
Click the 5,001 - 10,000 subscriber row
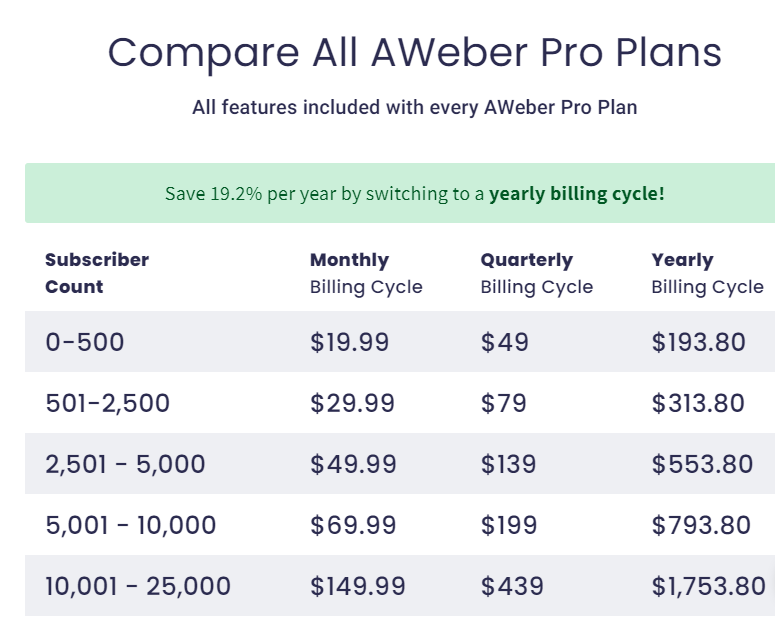pos(131,525)
